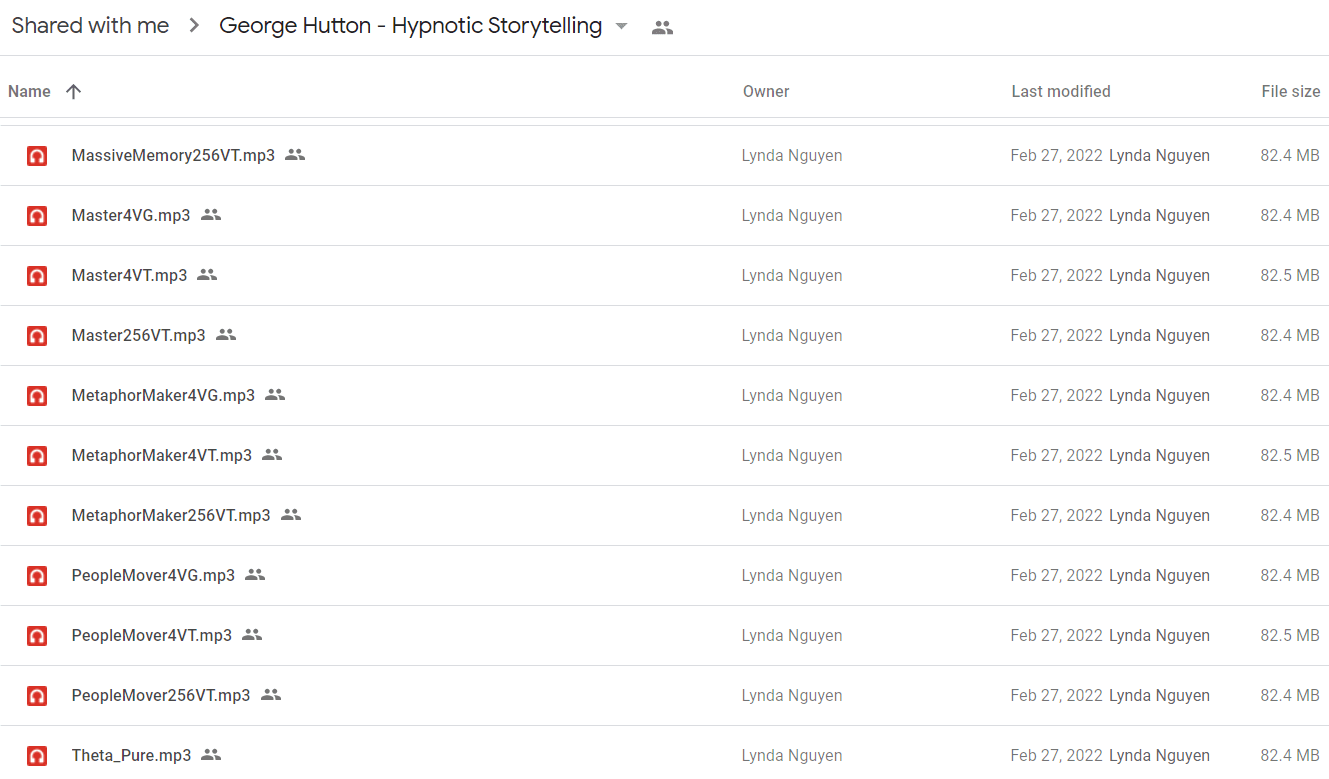Select the PeopleMover4VG.mp3 file name
The width and height of the screenshot is (1329, 779).
(x=153, y=576)
